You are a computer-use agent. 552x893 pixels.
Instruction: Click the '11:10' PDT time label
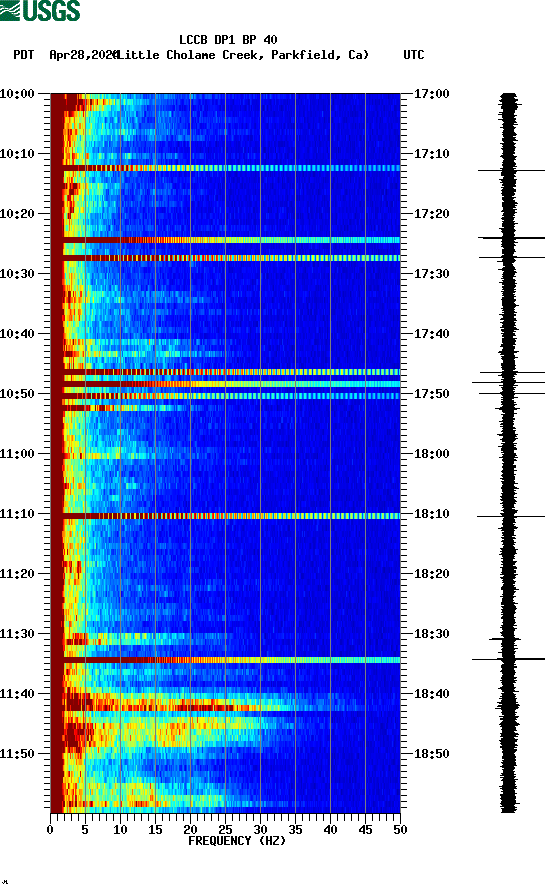[17, 514]
